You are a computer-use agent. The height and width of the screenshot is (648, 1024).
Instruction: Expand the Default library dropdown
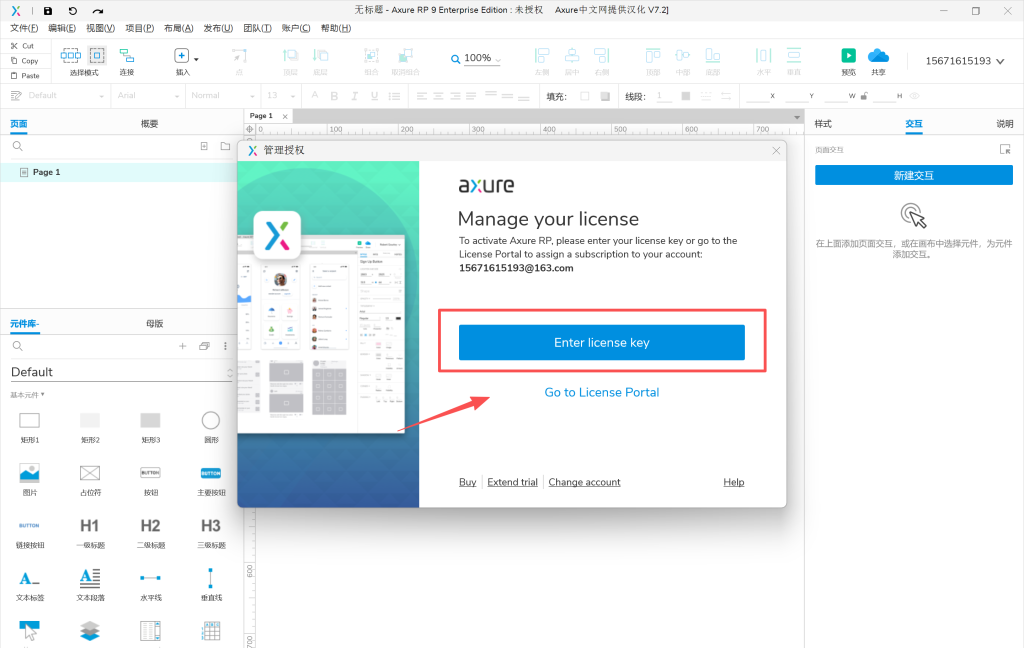click(x=230, y=372)
